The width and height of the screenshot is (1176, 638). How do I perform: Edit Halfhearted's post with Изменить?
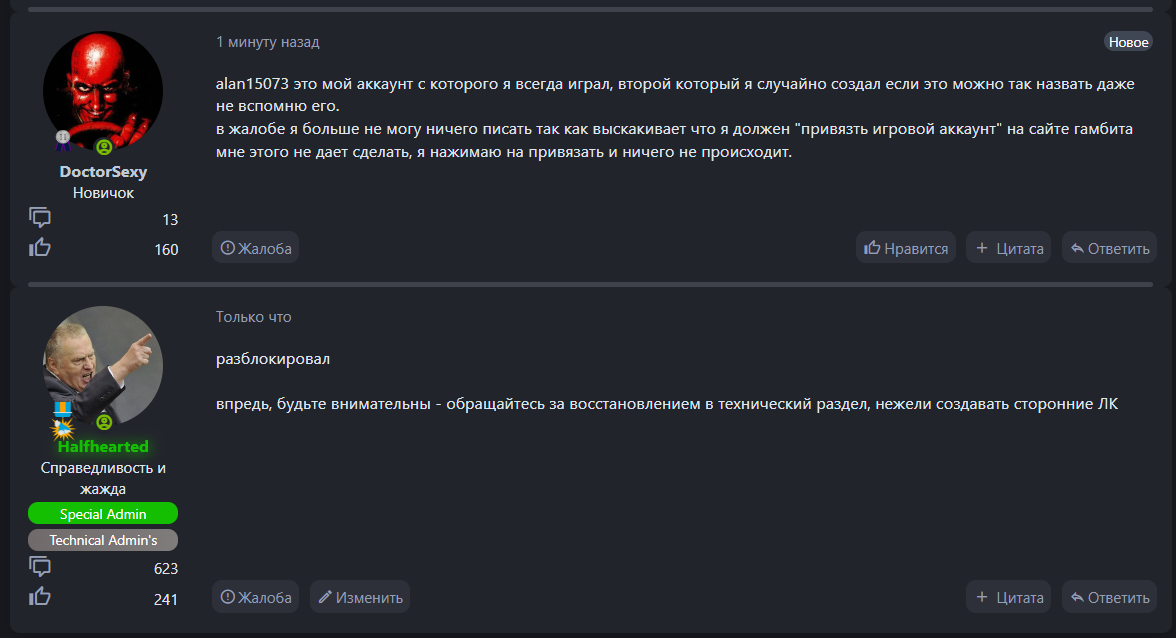[x=360, y=597]
